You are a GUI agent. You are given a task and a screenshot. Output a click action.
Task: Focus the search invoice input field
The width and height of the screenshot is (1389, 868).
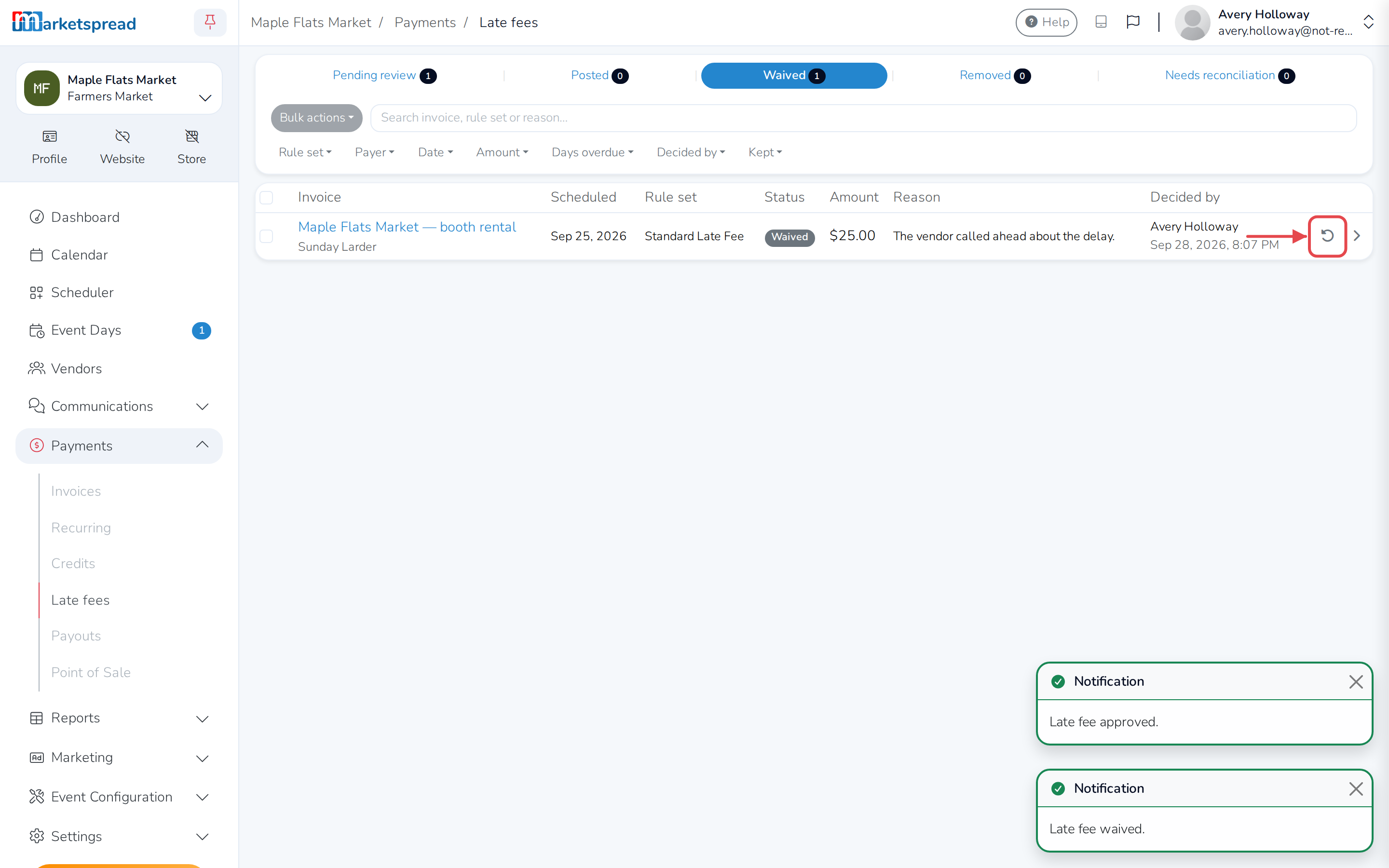863,118
